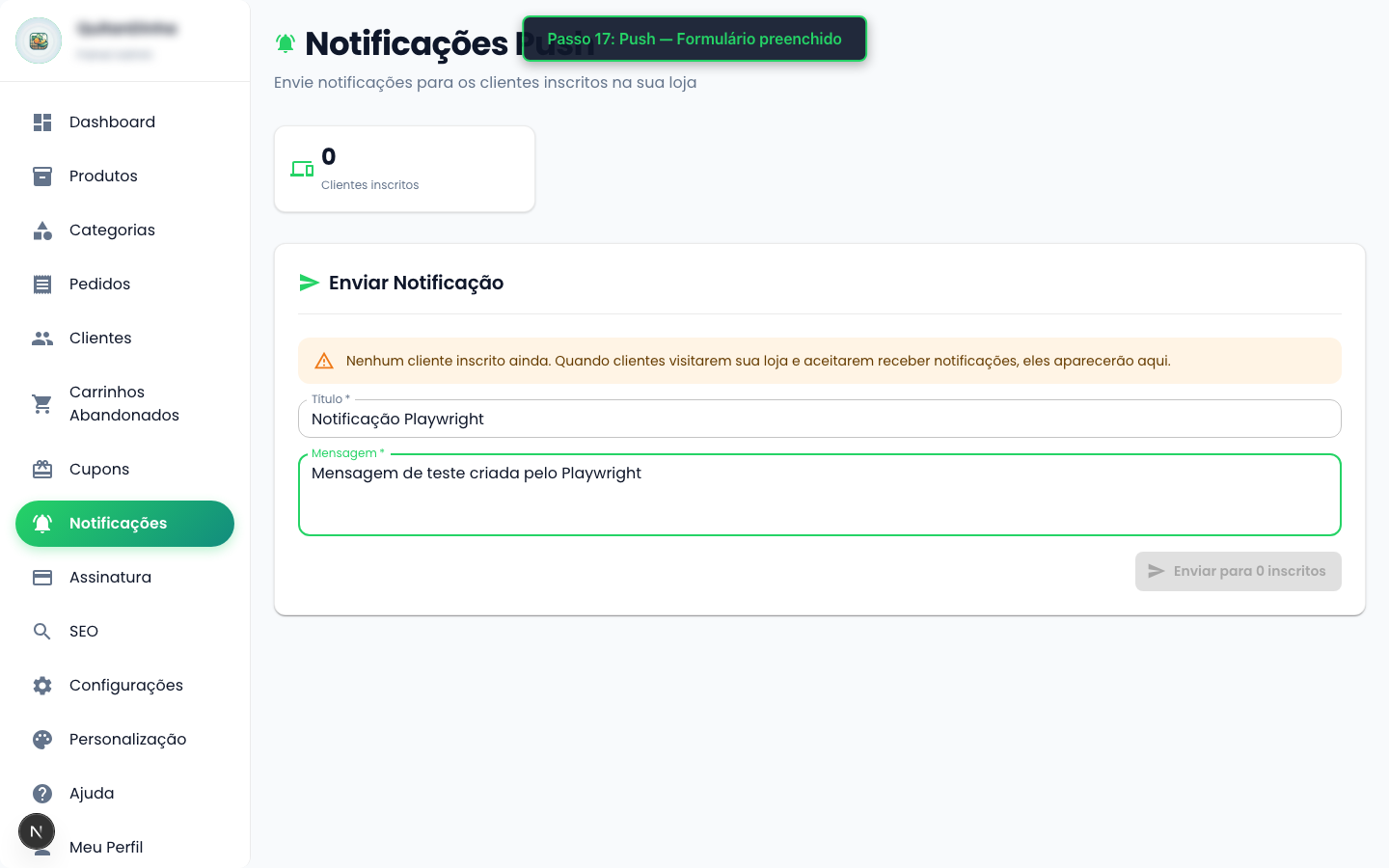Viewport: 1389px width, 868px height.
Task: Click the Personalização palette icon
Action: coord(42,740)
